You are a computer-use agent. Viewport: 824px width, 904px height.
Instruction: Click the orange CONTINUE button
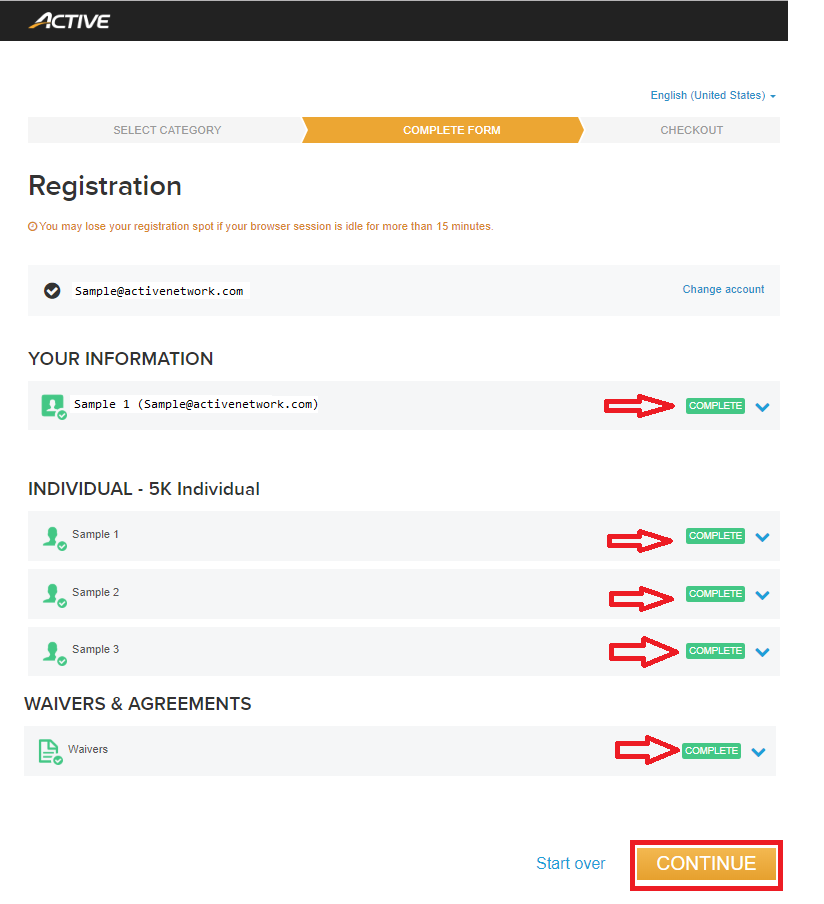(706, 864)
